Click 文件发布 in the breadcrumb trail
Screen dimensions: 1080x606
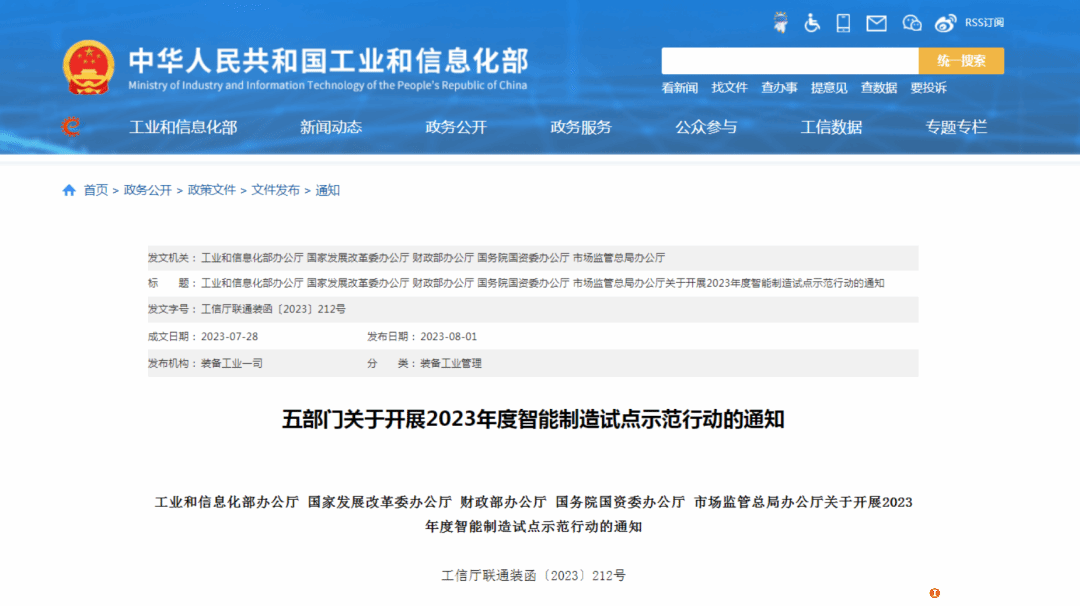point(275,190)
